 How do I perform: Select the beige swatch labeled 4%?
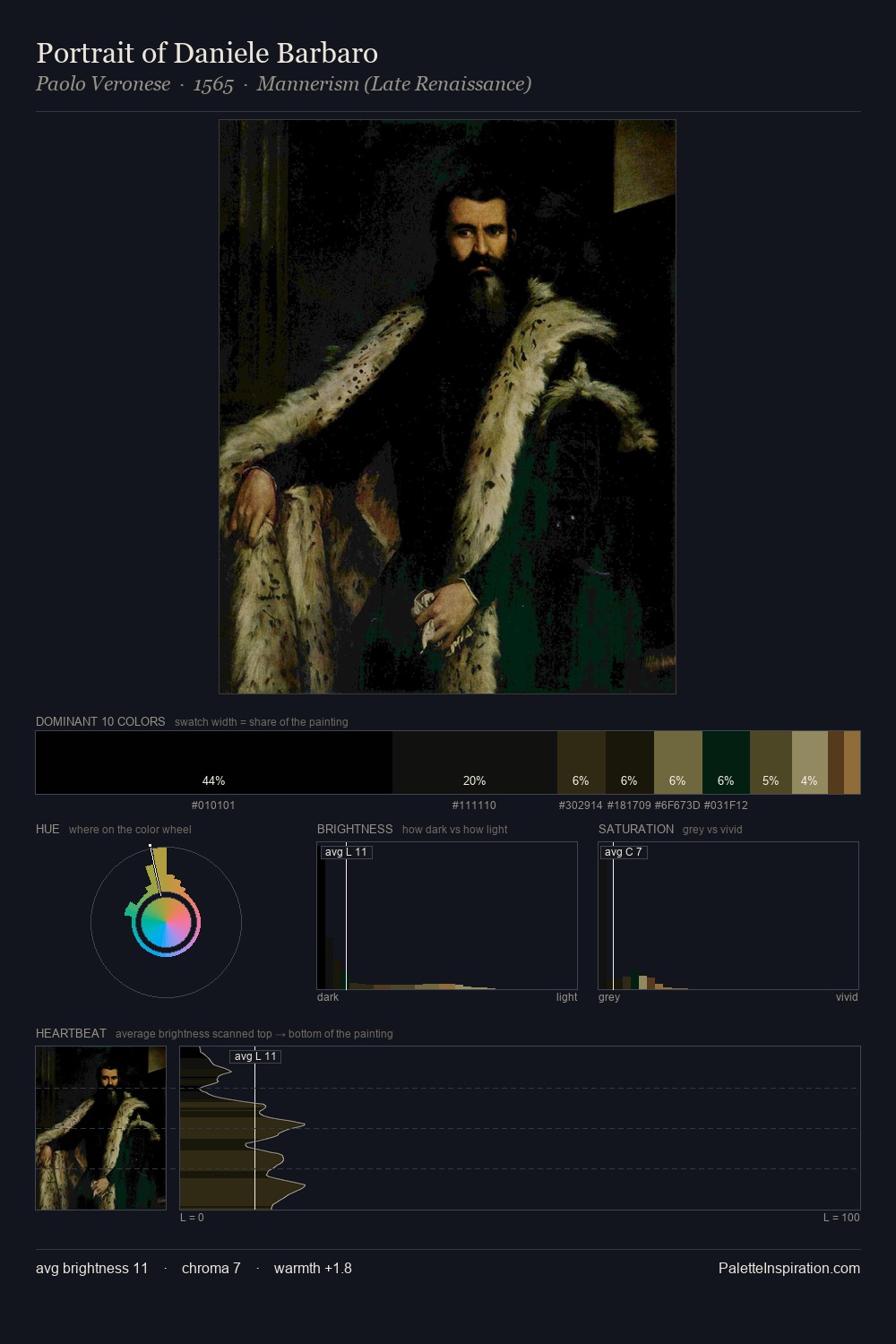pyautogui.click(x=810, y=762)
